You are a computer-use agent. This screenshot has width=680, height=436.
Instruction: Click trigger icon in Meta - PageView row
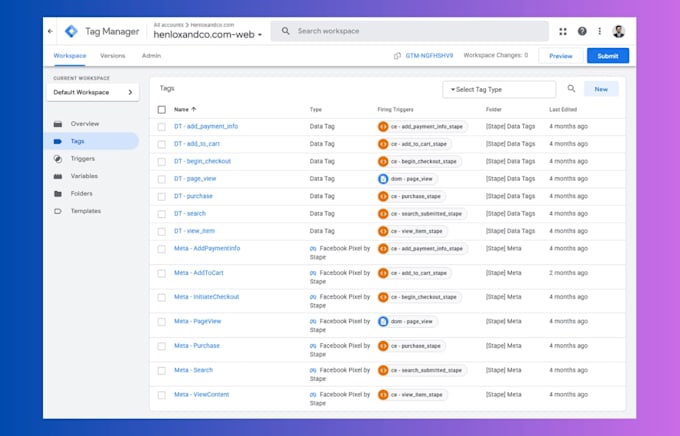point(383,322)
